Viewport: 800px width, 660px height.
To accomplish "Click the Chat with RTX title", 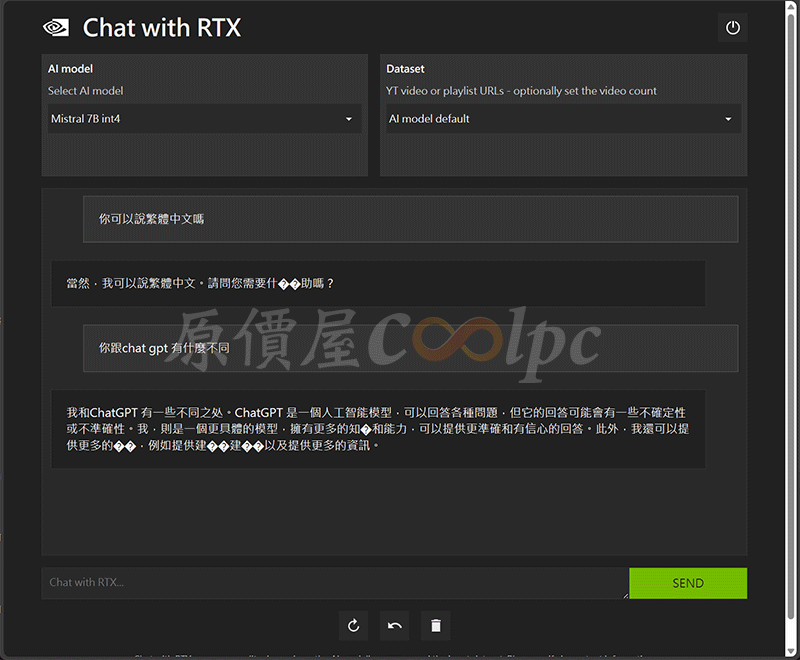I will 162,28.
